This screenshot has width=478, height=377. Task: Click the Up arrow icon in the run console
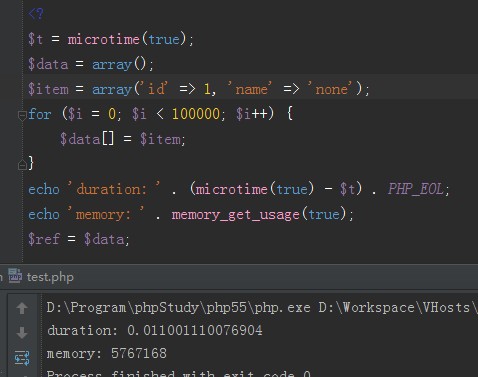22,308
